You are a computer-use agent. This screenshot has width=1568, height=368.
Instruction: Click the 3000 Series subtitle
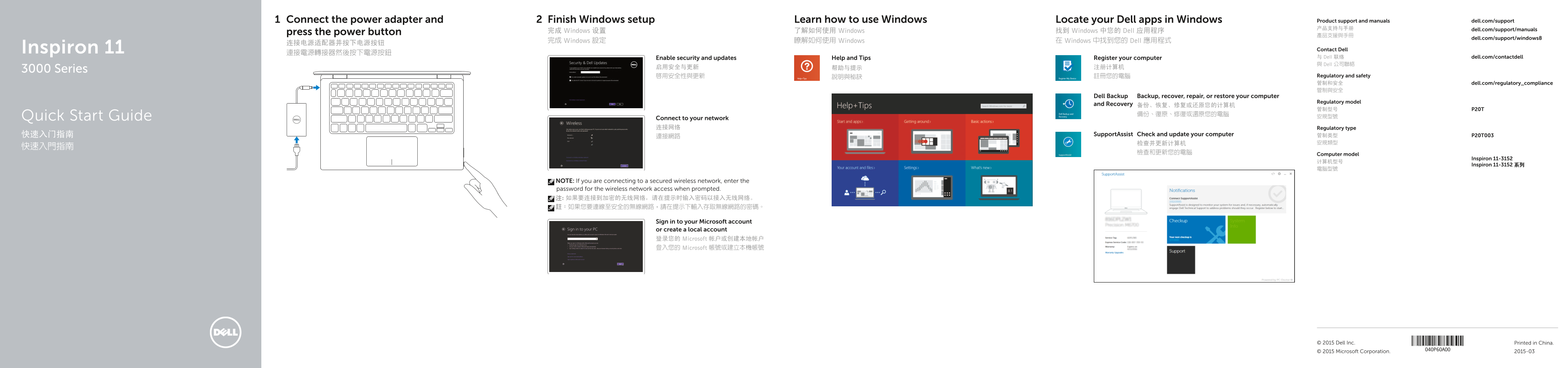pyautogui.click(x=55, y=69)
